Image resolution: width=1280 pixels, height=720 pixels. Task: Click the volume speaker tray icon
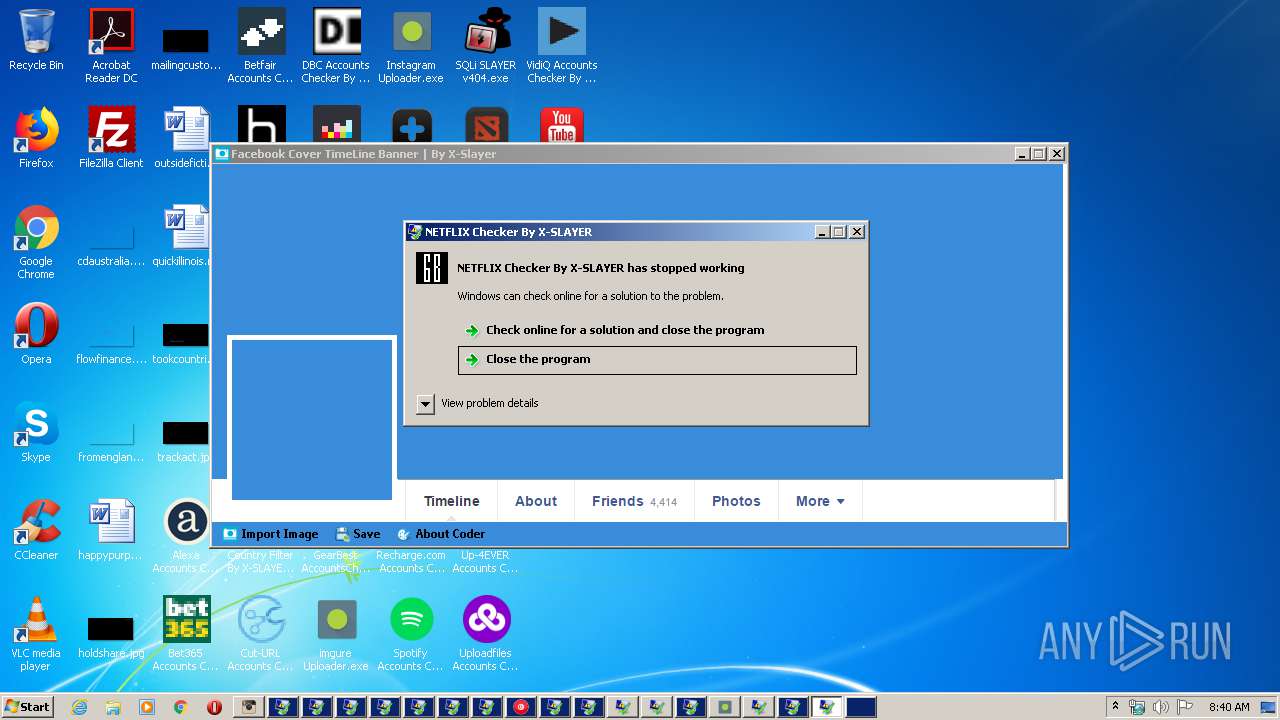[1161, 707]
